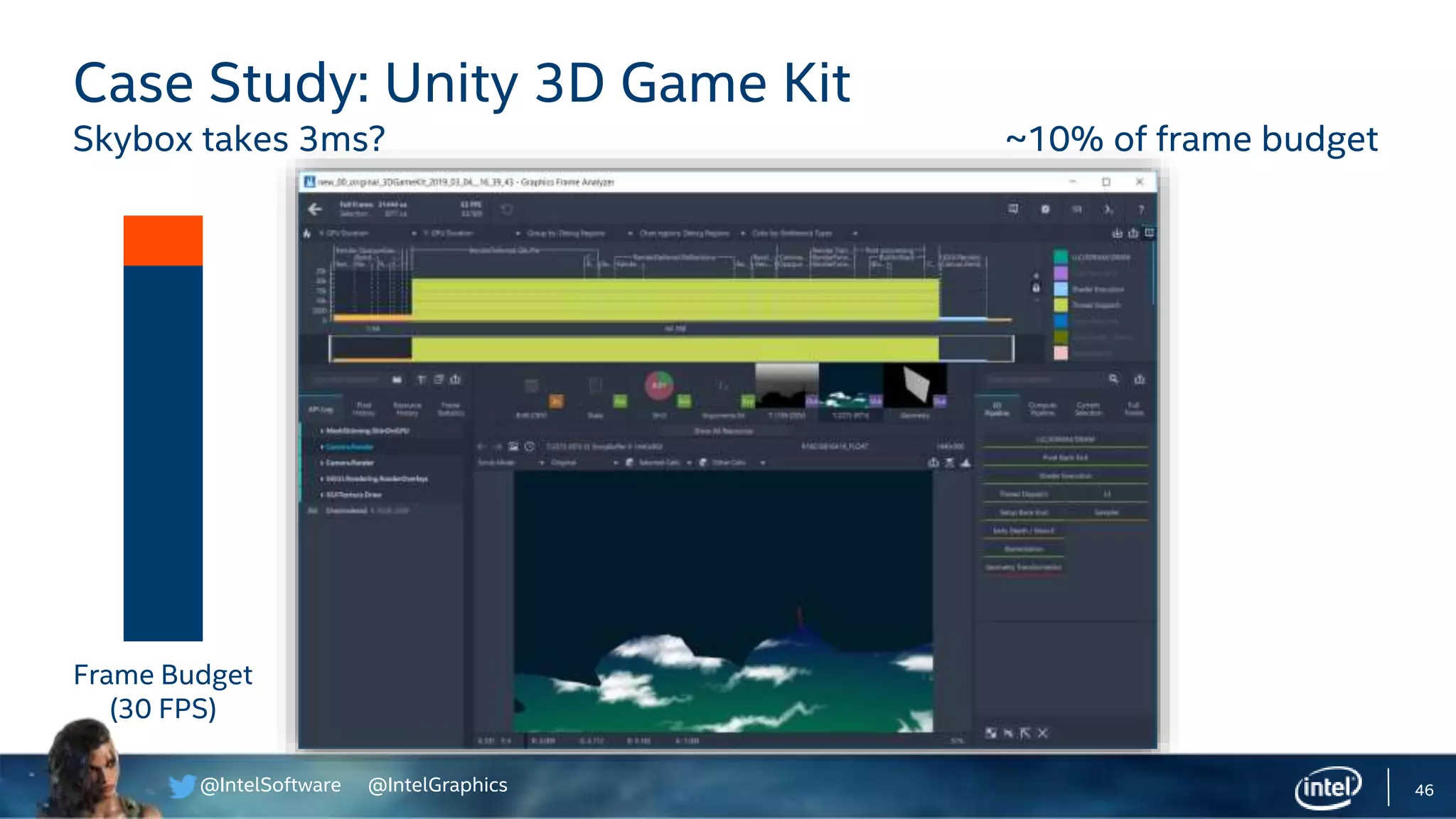
Task: Switch to the Full Frame tab
Action: coord(1134,409)
